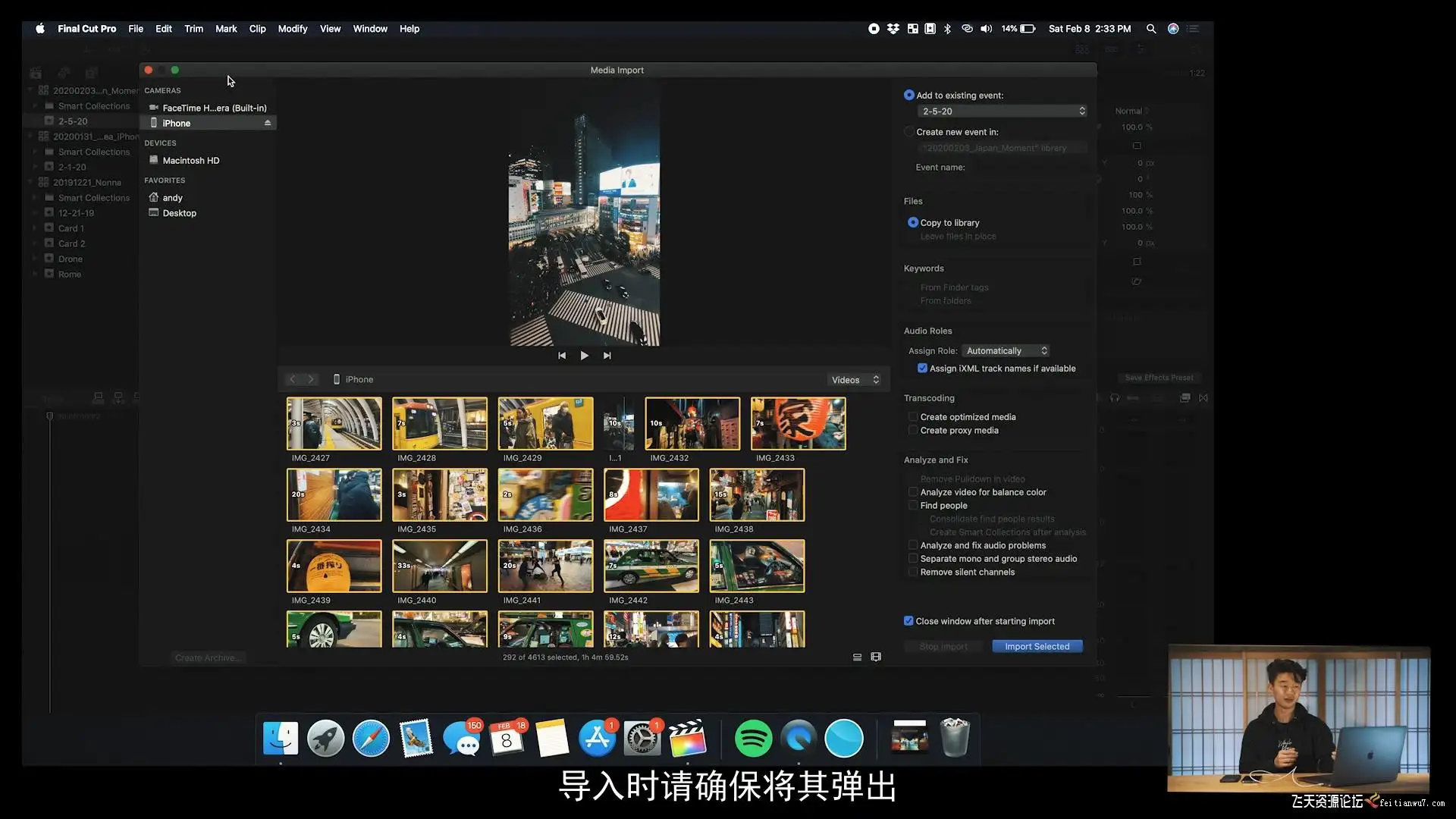Select the IMG_2439 thumbnail
This screenshot has height=819, width=1456.
click(x=334, y=566)
